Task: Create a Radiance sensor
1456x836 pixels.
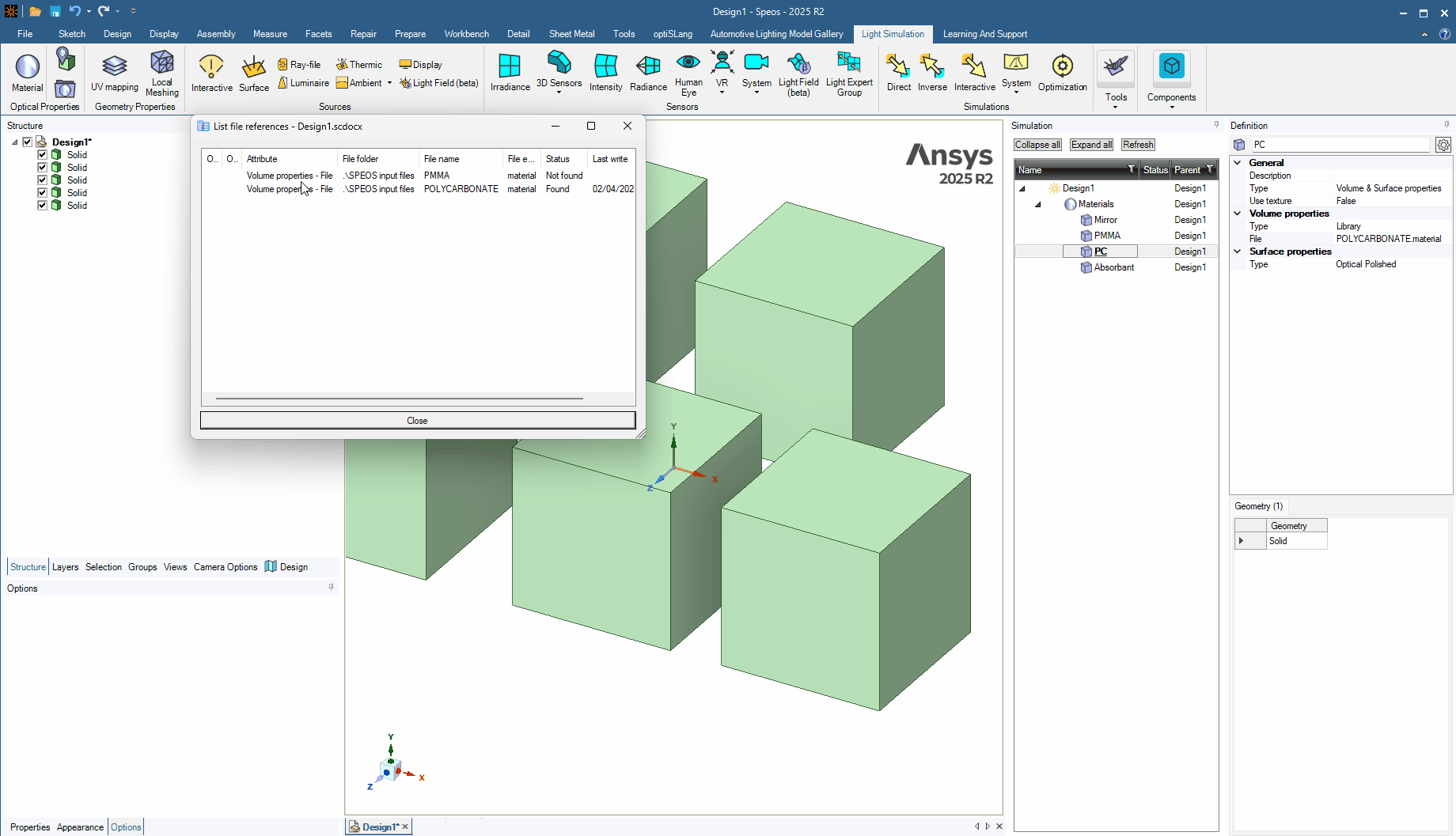Action: [648, 73]
